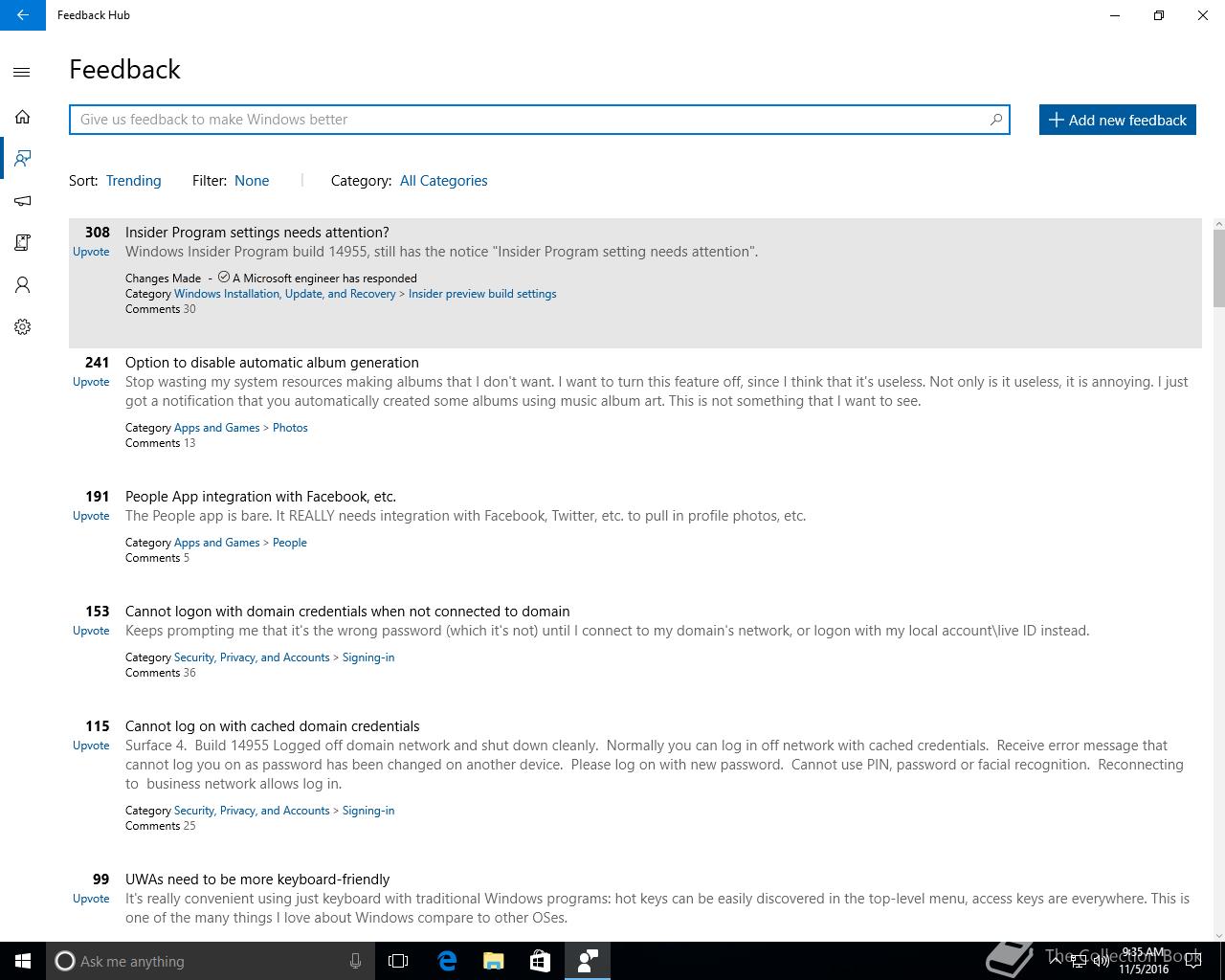Upvote cached domain credentials feedback
Screen dimensions: 1225x980
coord(91,746)
